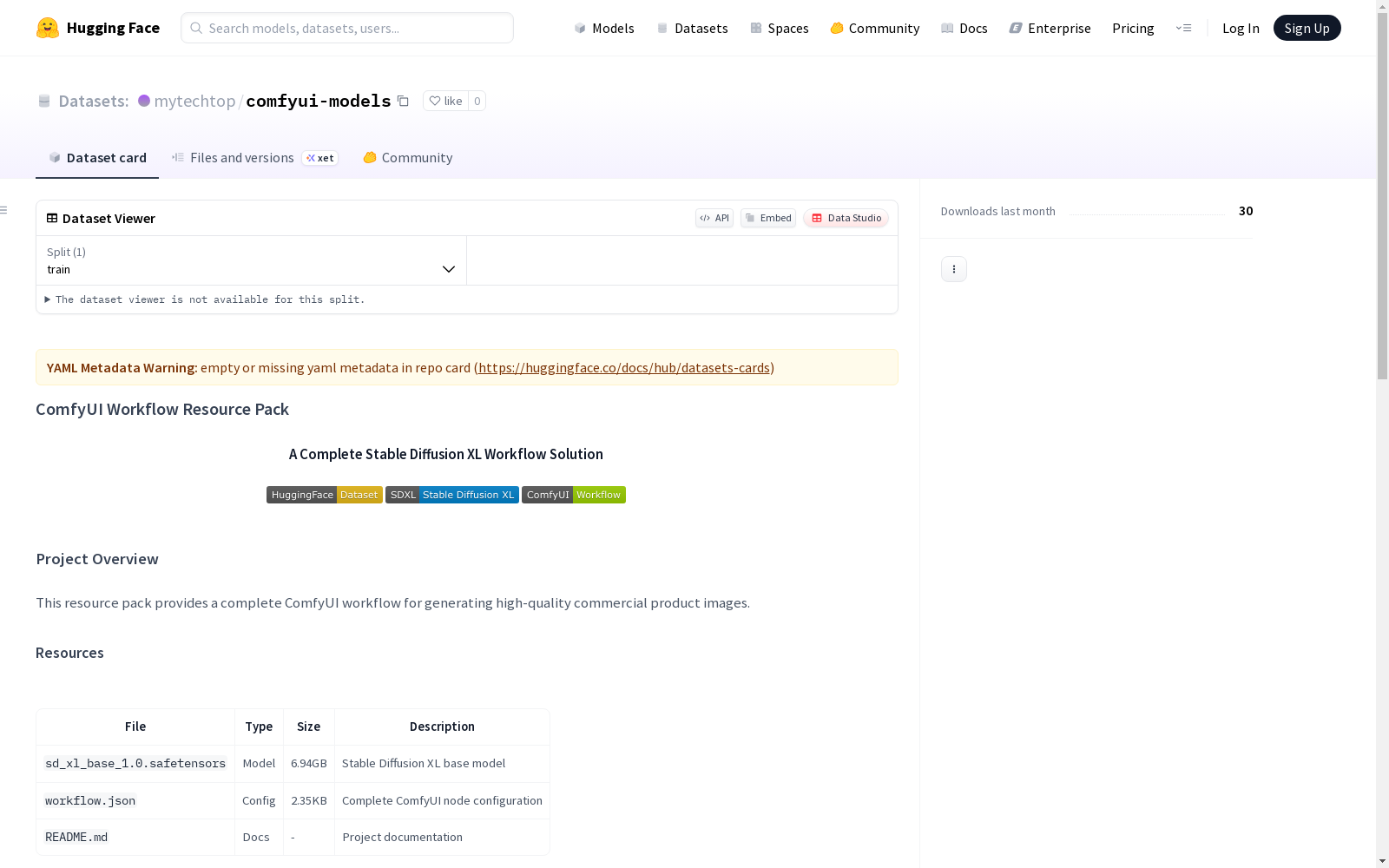Open the Enterprise page
This screenshot has width=1389, height=868.
click(1050, 28)
